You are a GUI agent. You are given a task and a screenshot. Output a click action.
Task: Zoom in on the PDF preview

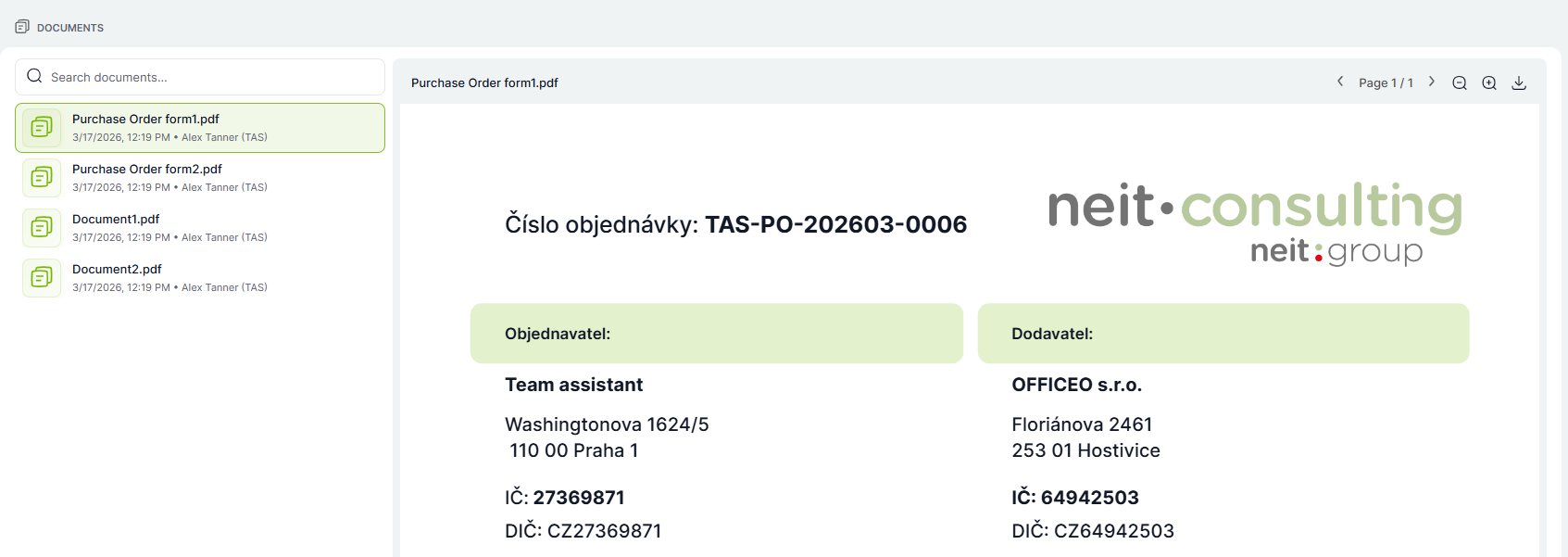point(1489,82)
